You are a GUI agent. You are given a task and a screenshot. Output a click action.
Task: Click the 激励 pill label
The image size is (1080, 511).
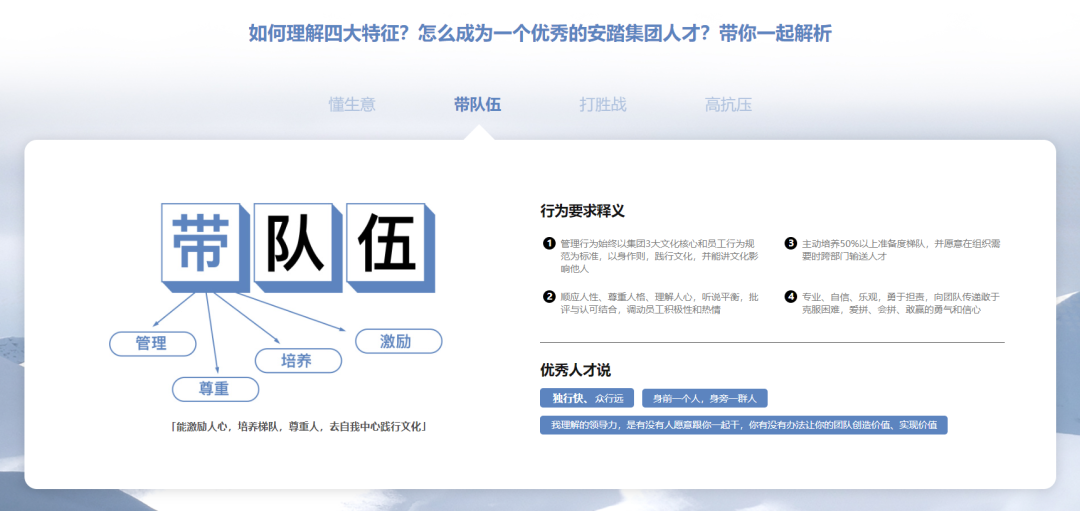point(398,342)
